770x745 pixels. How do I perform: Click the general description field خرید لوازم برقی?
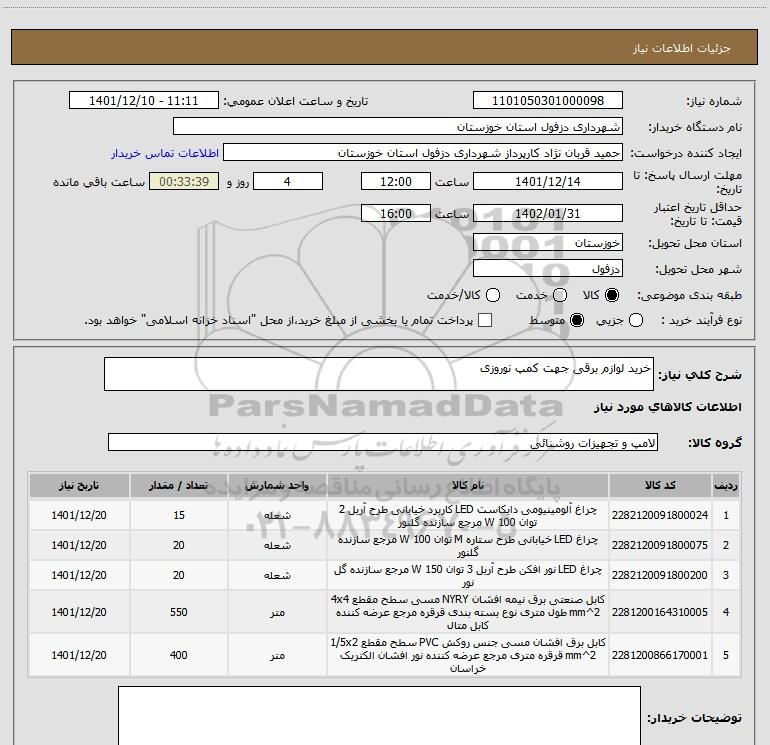[379, 374]
